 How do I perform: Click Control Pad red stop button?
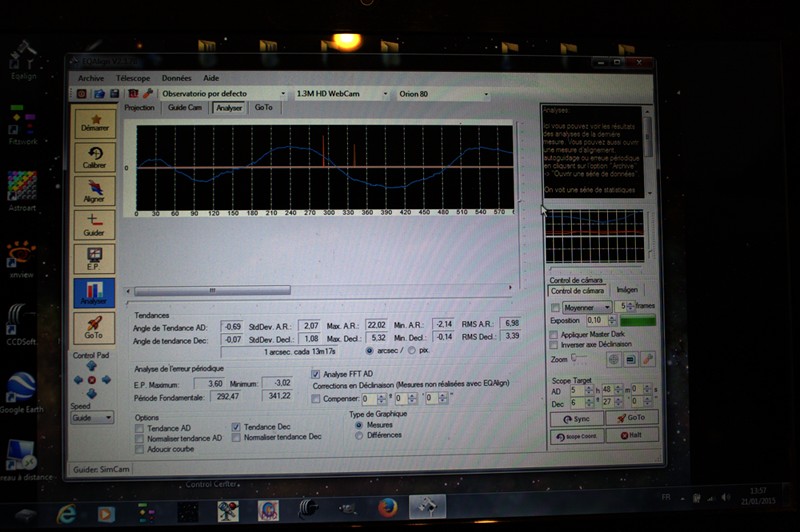(92, 379)
